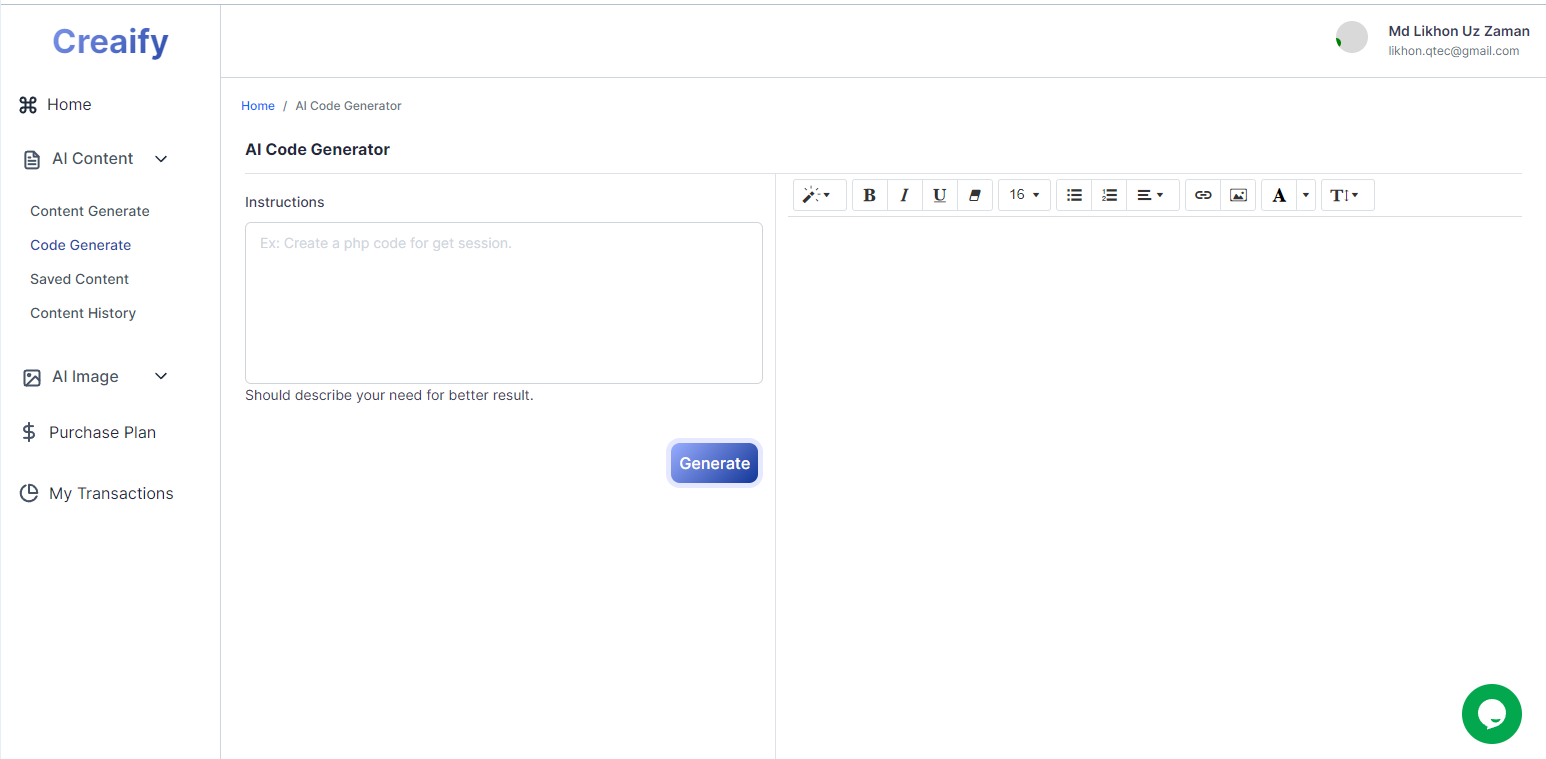Image resolution: width=1546 pixels, height=759 pixels.
Task: Open the font color palette arrow
Action: tap(1306, 195)
